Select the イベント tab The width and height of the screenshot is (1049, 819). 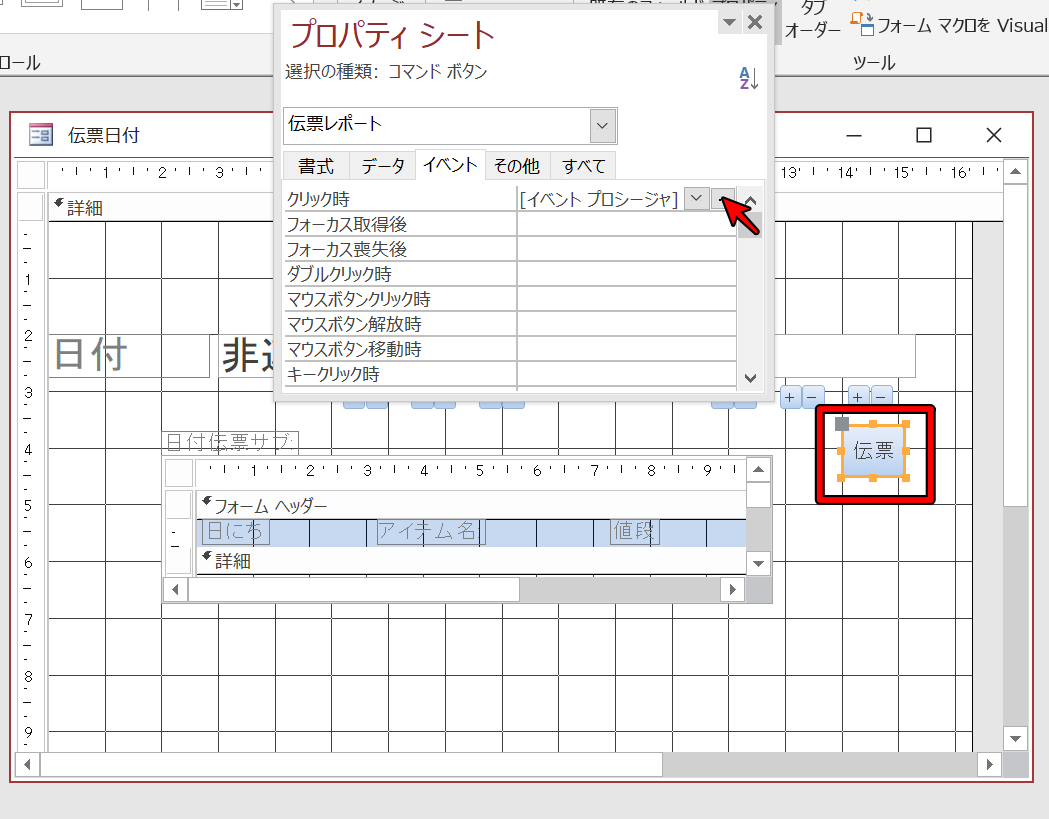tap(450, 165)
